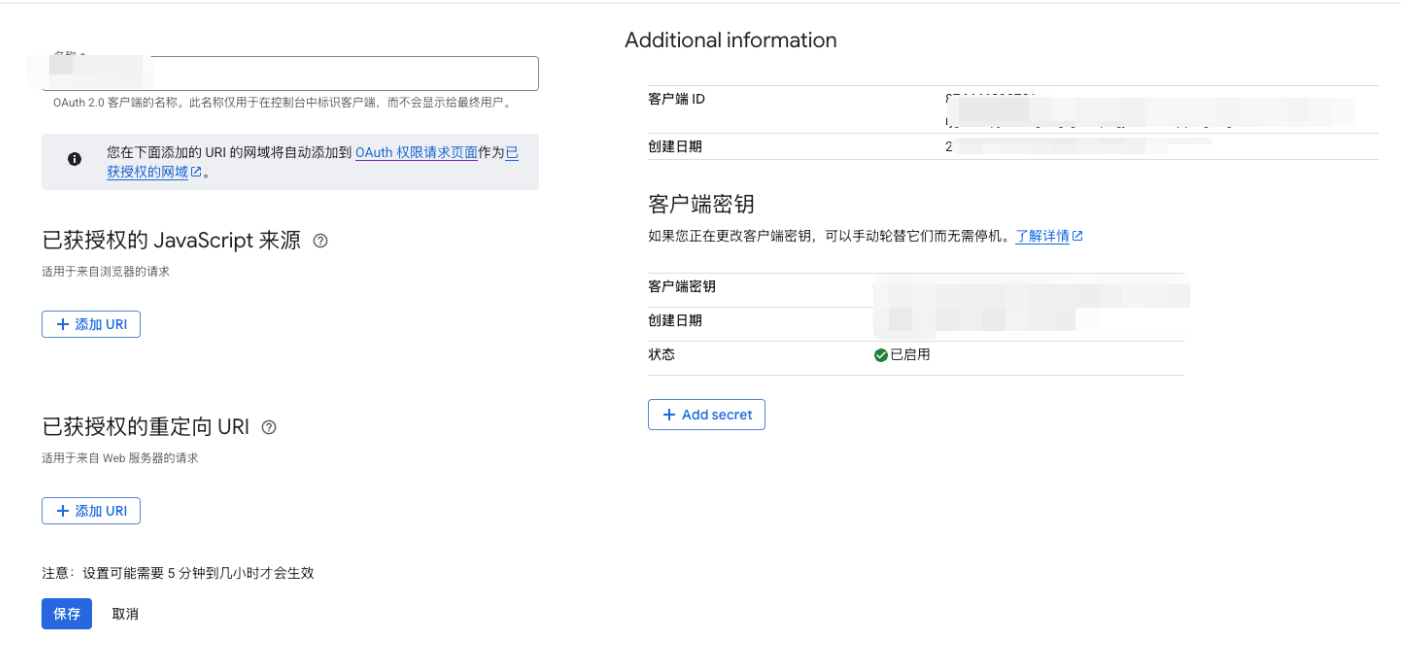
Task: Open help icon beside 已获授权的 JavaScript 来源
Action: click(x=320, y=241)
